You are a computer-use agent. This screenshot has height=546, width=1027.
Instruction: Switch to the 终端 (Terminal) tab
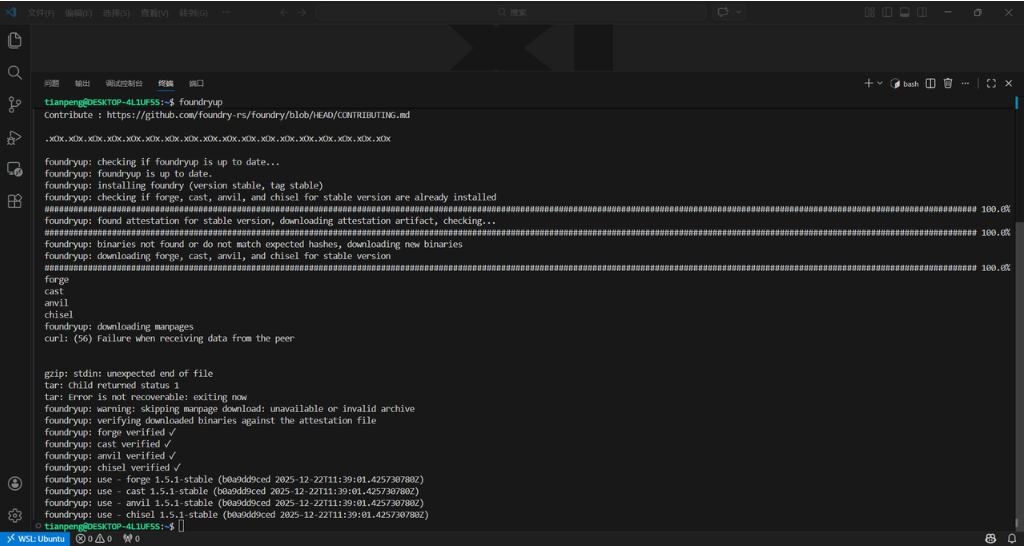click(x=166, y=83)
